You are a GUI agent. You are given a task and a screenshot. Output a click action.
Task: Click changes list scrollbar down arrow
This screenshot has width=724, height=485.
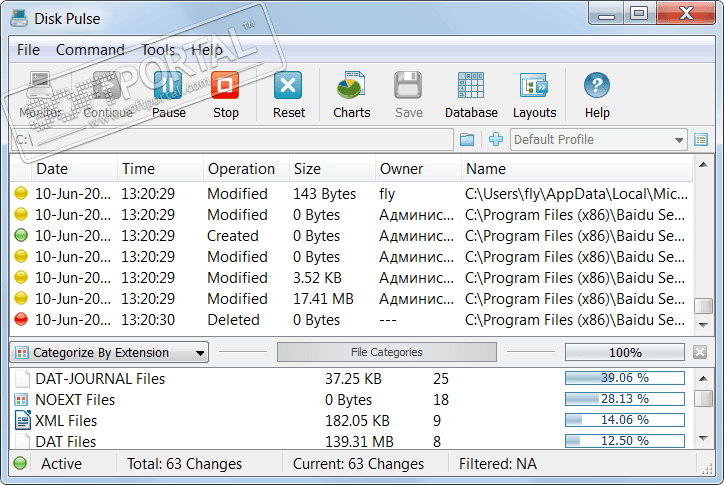coord(703,325)
